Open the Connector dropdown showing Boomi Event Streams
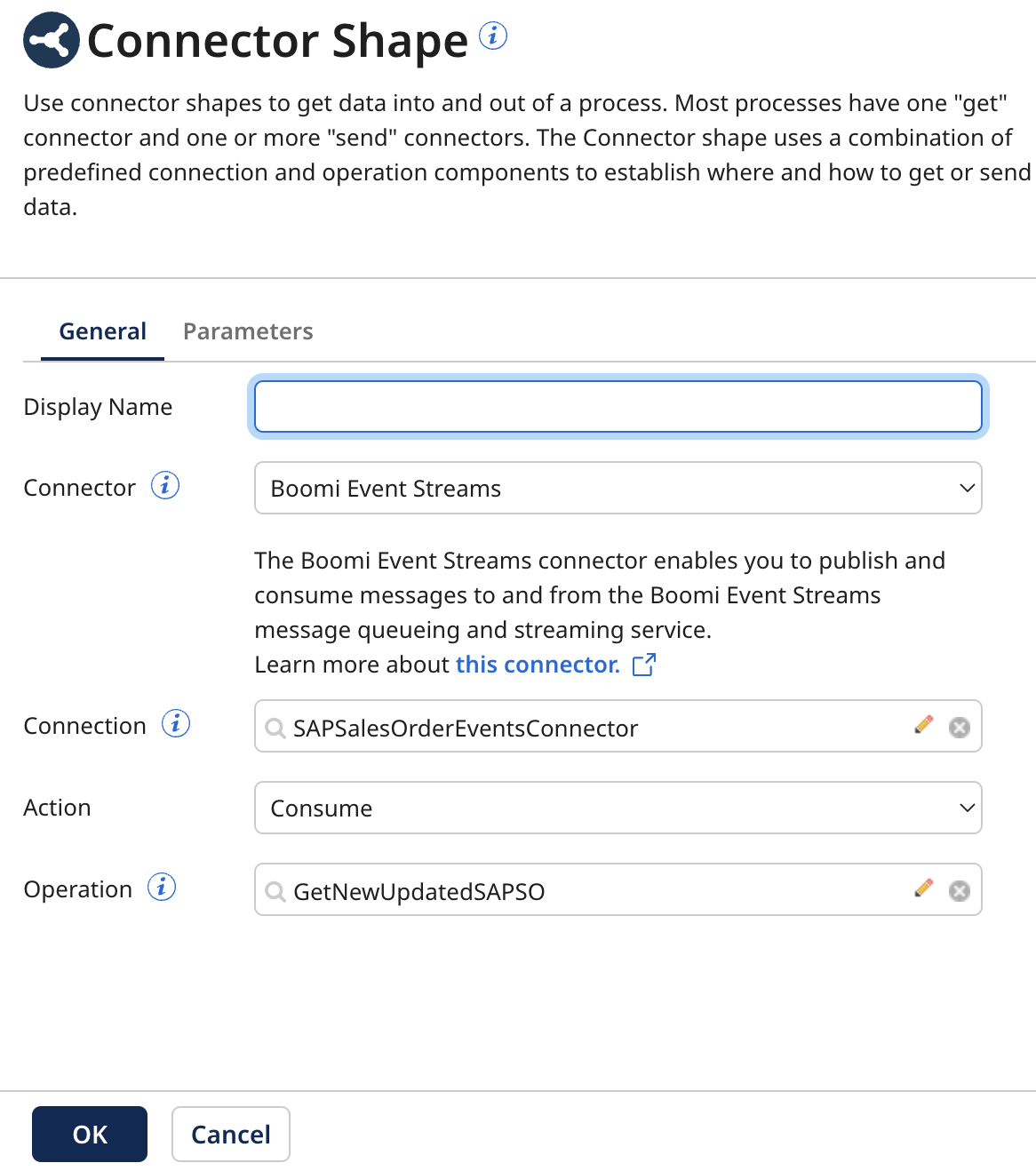The height and width of the screenshot is (1171, 1036). tap(618, 488)
